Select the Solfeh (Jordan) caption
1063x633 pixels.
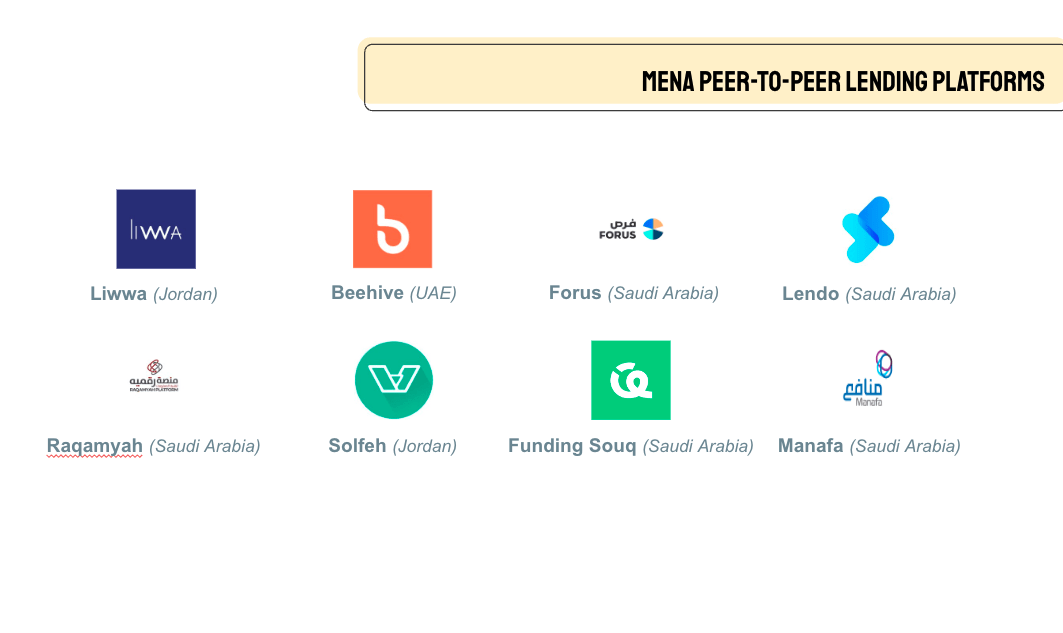(x=393, y=446)
